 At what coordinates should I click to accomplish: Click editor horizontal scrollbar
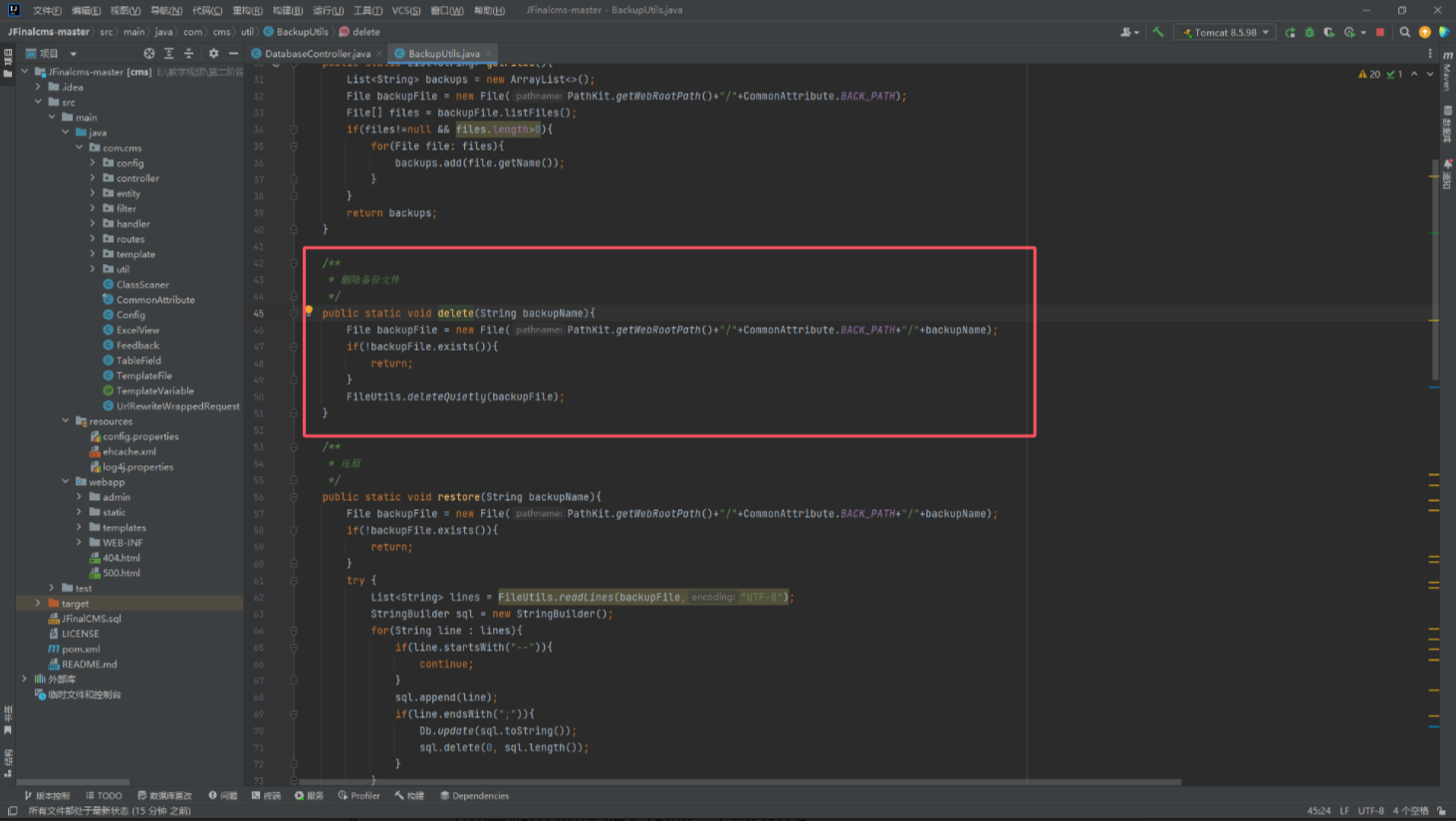(740, 782)
